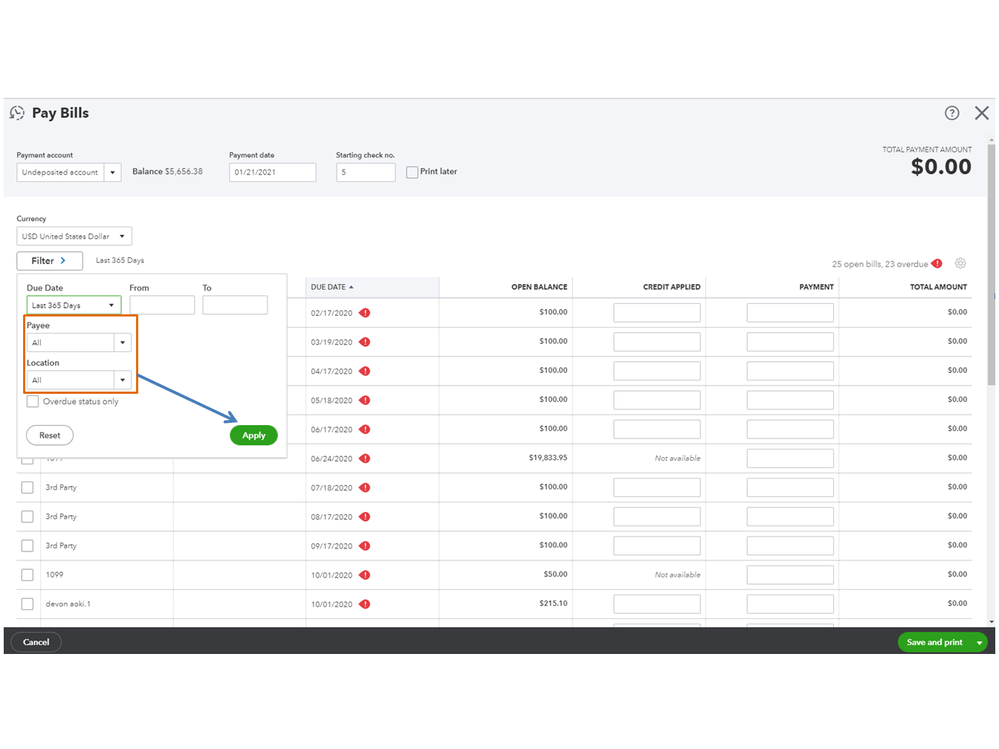Toggle the Filter panel button
The width and height of the screenshot is (999, 749).
coord(49,260)
